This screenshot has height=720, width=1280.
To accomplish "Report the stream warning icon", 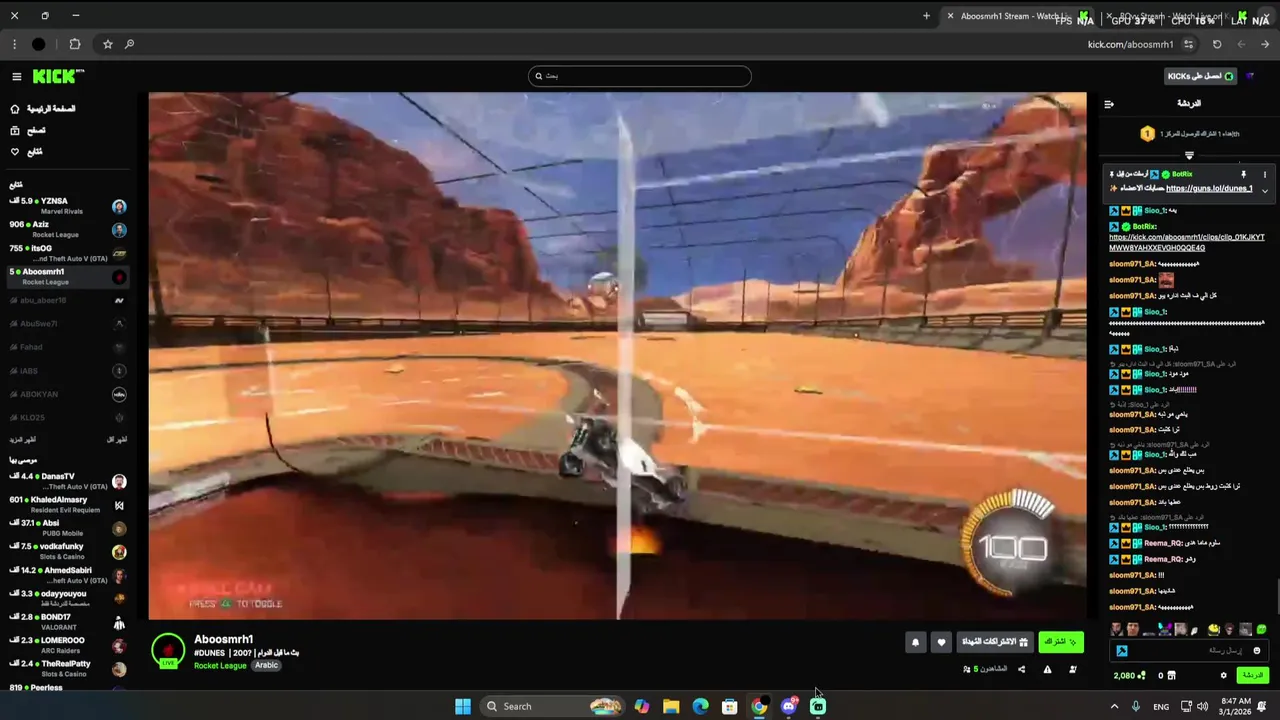I will click(x=1047, y=669).
